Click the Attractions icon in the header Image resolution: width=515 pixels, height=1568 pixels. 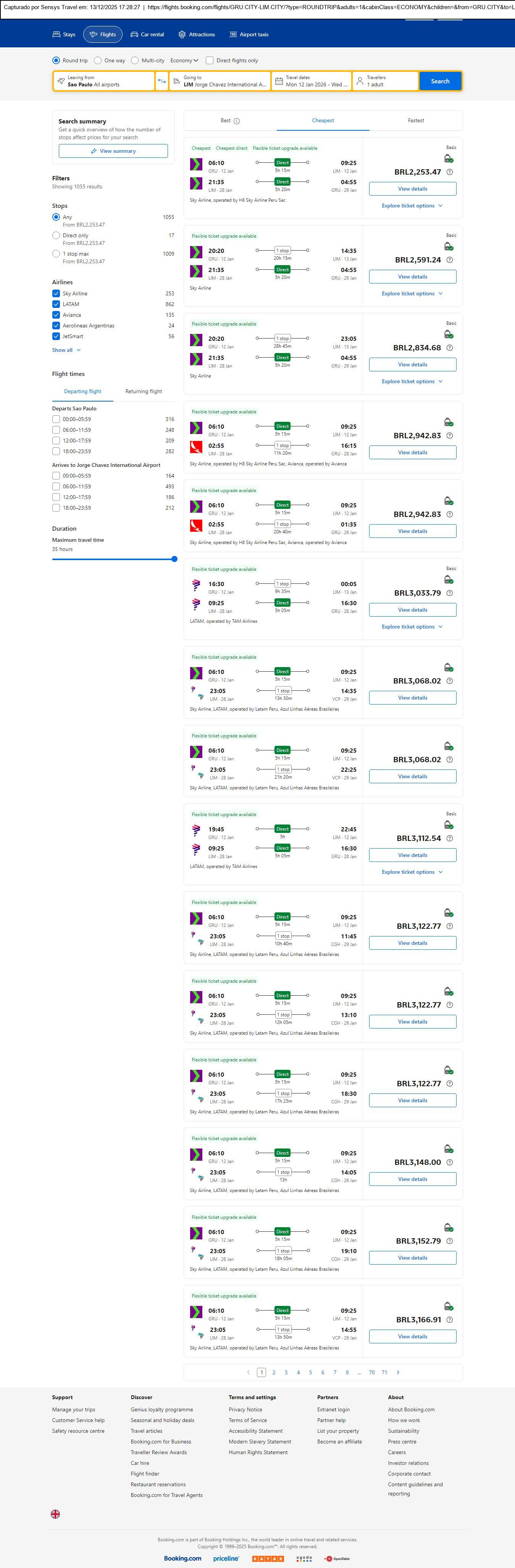click(x=182, y=35)
